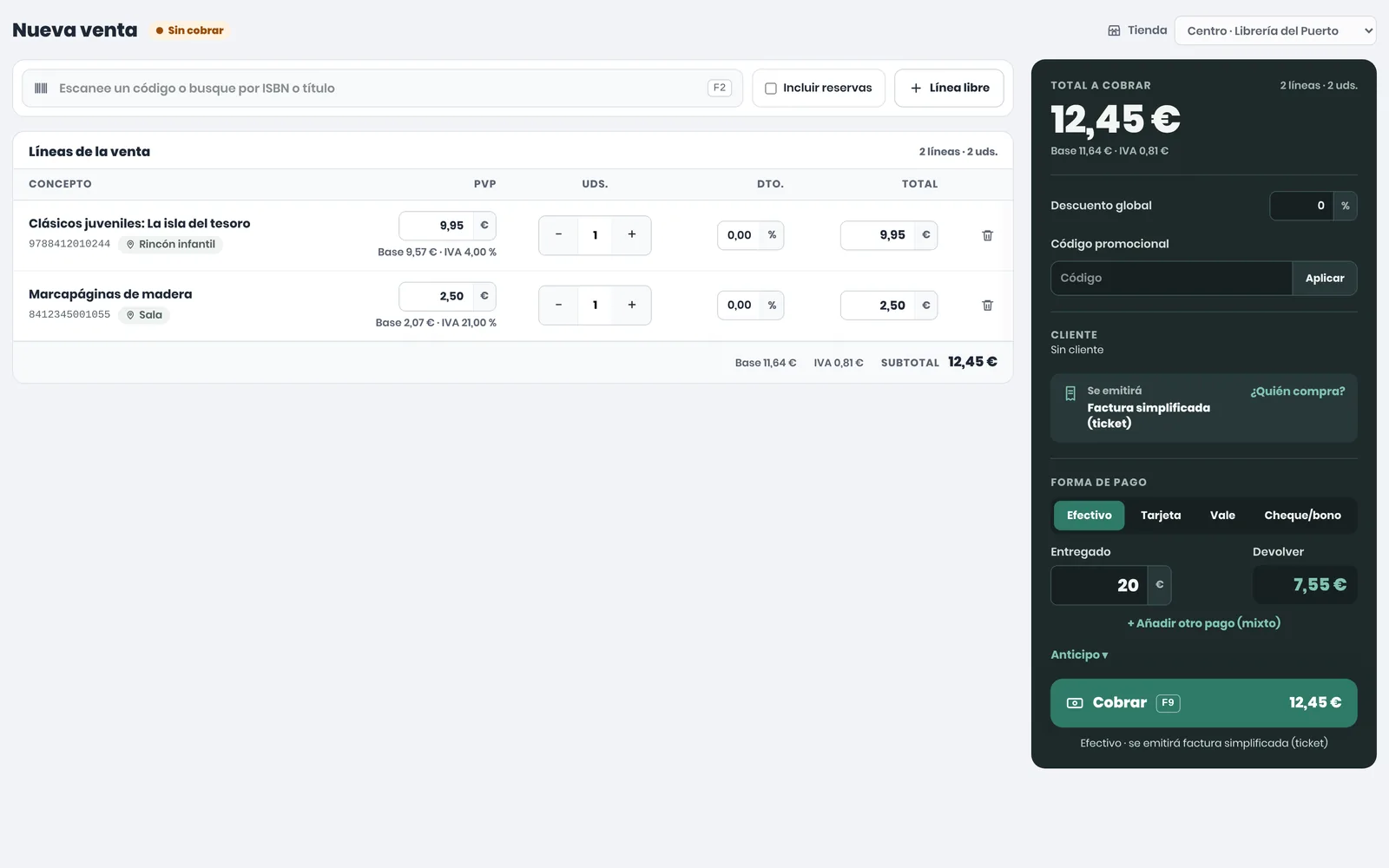
Task: Click the Cobrar button
Action: point(1203,703)
